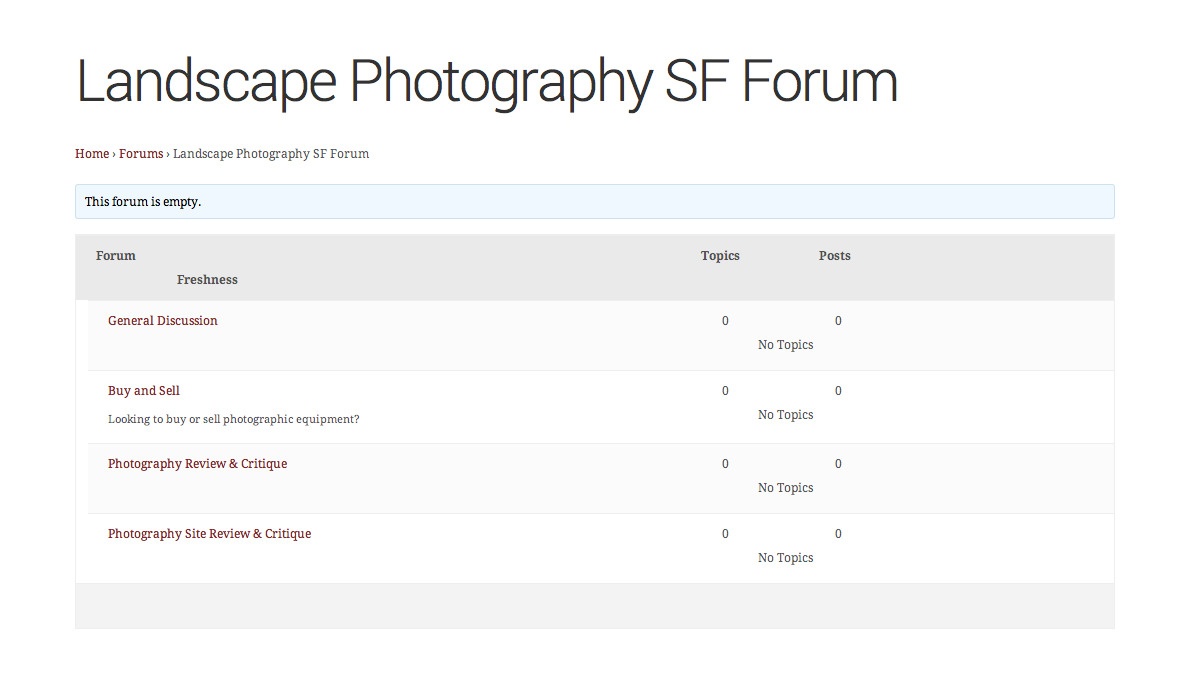Click General Discussion's No Topics text
This screenshot has height=690, width=1184.
pyautogui.click(x=785, y=345)
